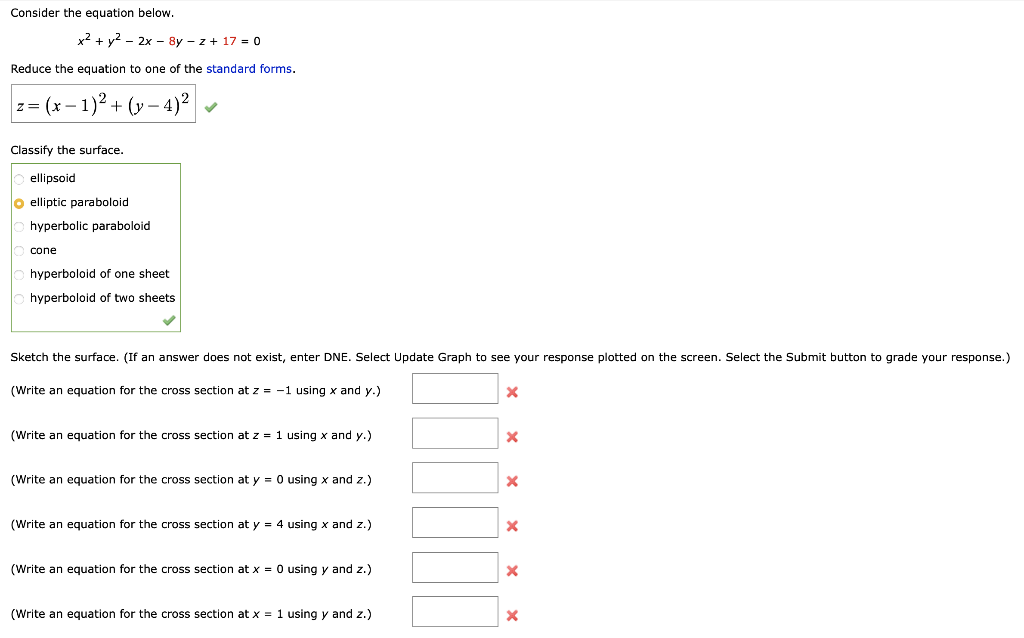Click green checkmark in classification box
The width and height of the screenshot is (1024, 638).
click(169, 320)
